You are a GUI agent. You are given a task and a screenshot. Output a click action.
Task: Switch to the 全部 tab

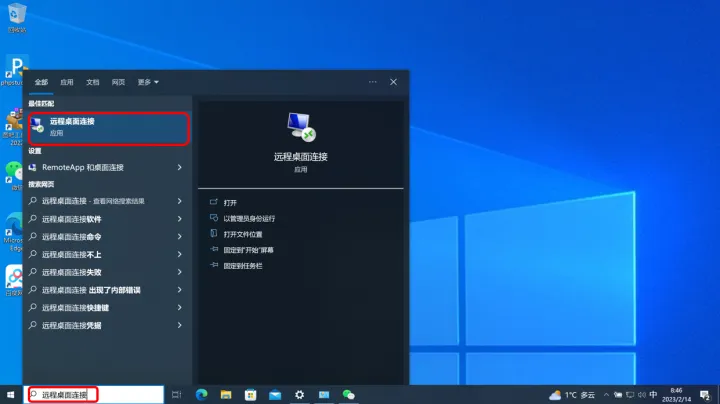[41, 82]
